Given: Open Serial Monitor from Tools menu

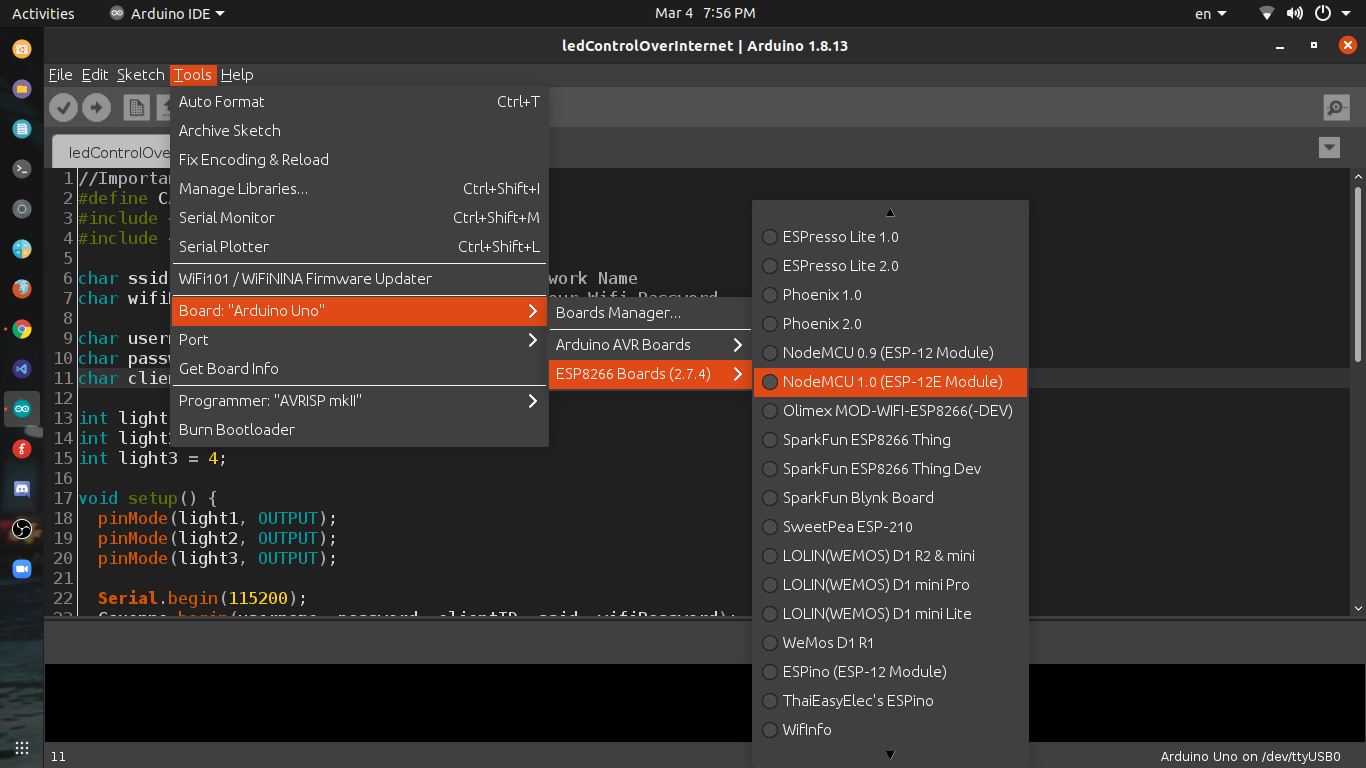Looking at the screenshot, I should coord(359,218).
